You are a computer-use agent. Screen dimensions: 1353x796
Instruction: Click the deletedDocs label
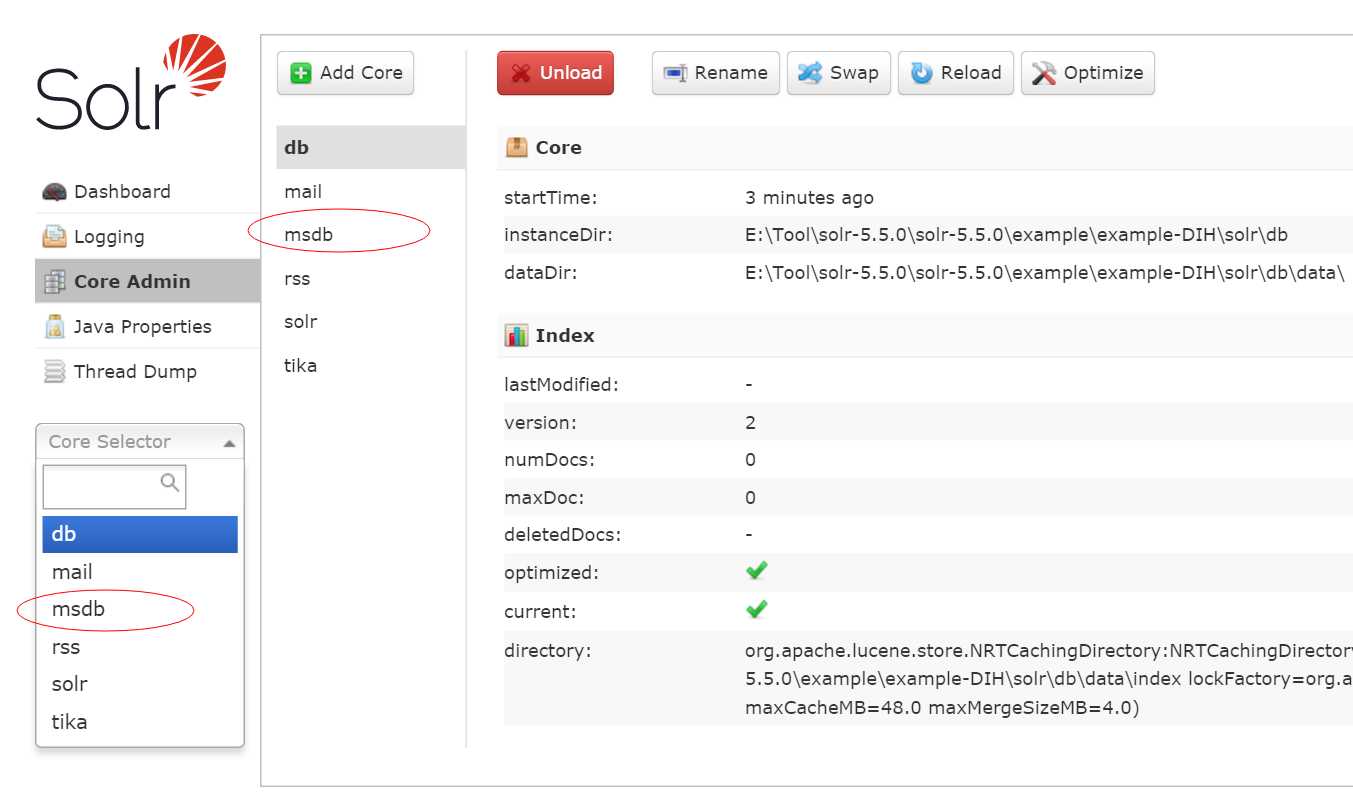tap(563, 535)
